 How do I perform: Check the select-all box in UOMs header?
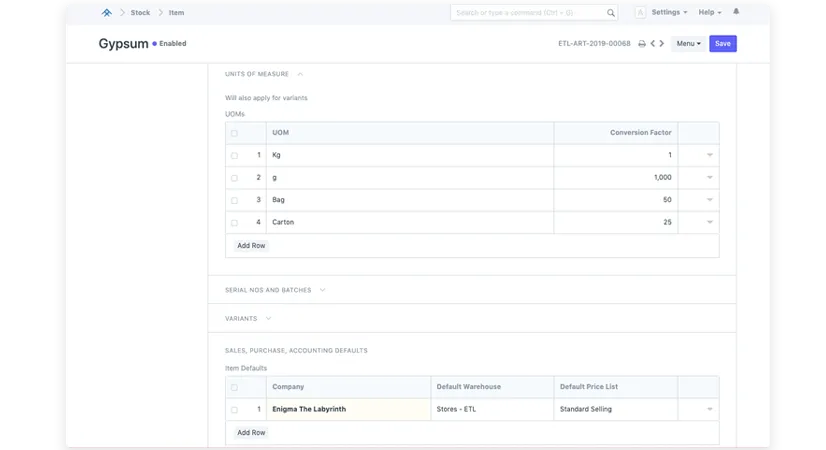pyautogui.click(x=234, y=133)
